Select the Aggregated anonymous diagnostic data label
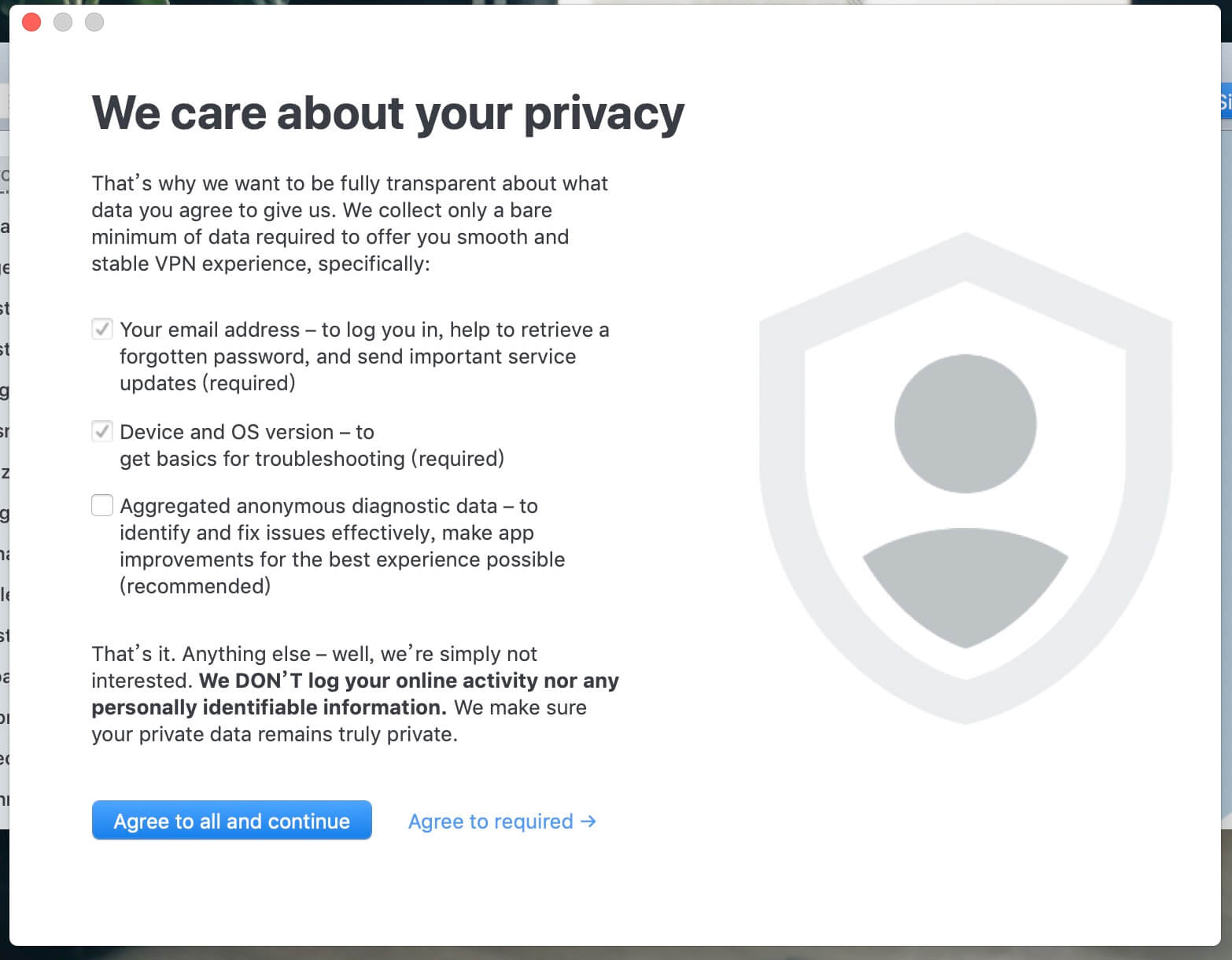Image resolution: width=1232 pixels, height=960 pixels. pos(308,506)
